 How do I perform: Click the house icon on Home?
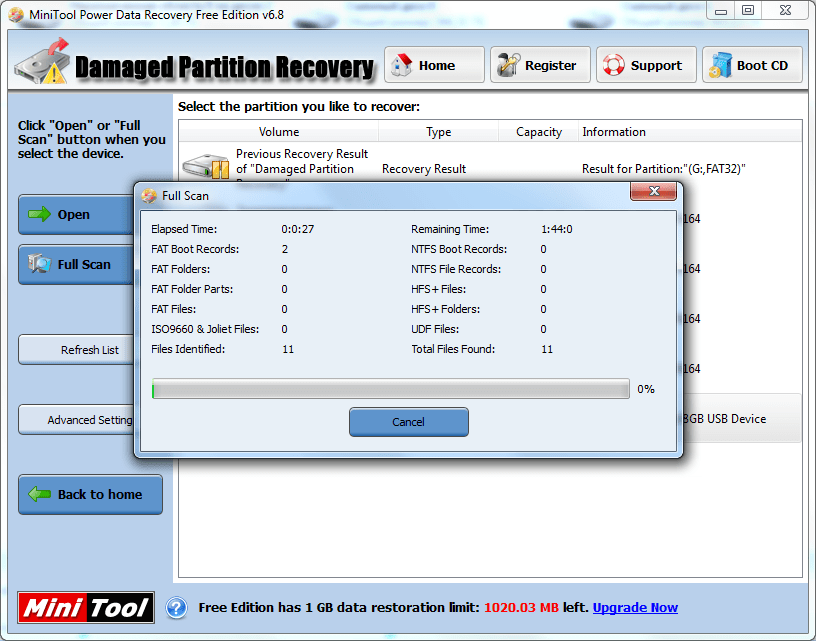coord(401,65)
